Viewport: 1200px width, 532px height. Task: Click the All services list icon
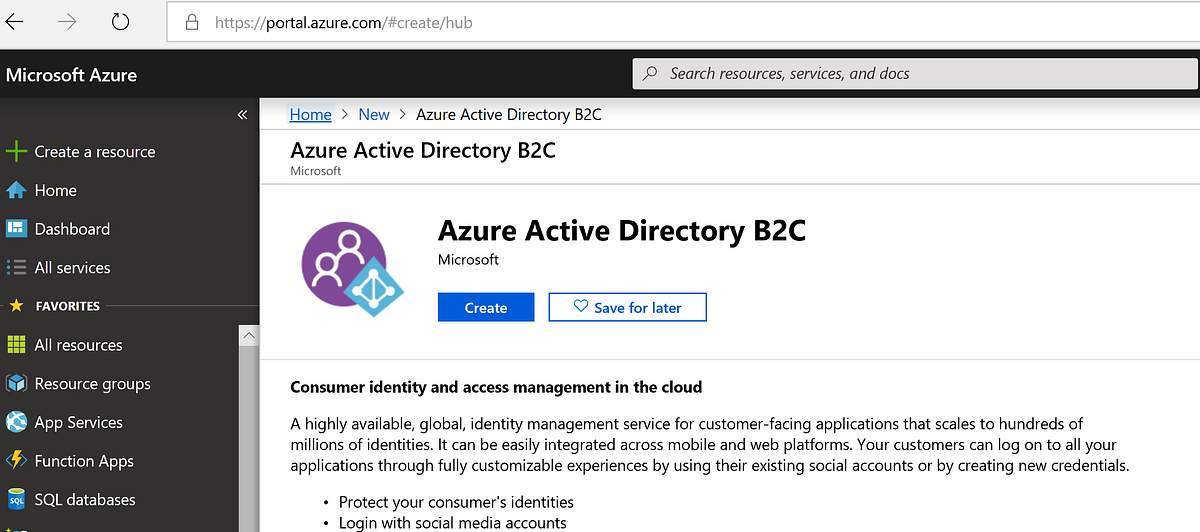16,268
